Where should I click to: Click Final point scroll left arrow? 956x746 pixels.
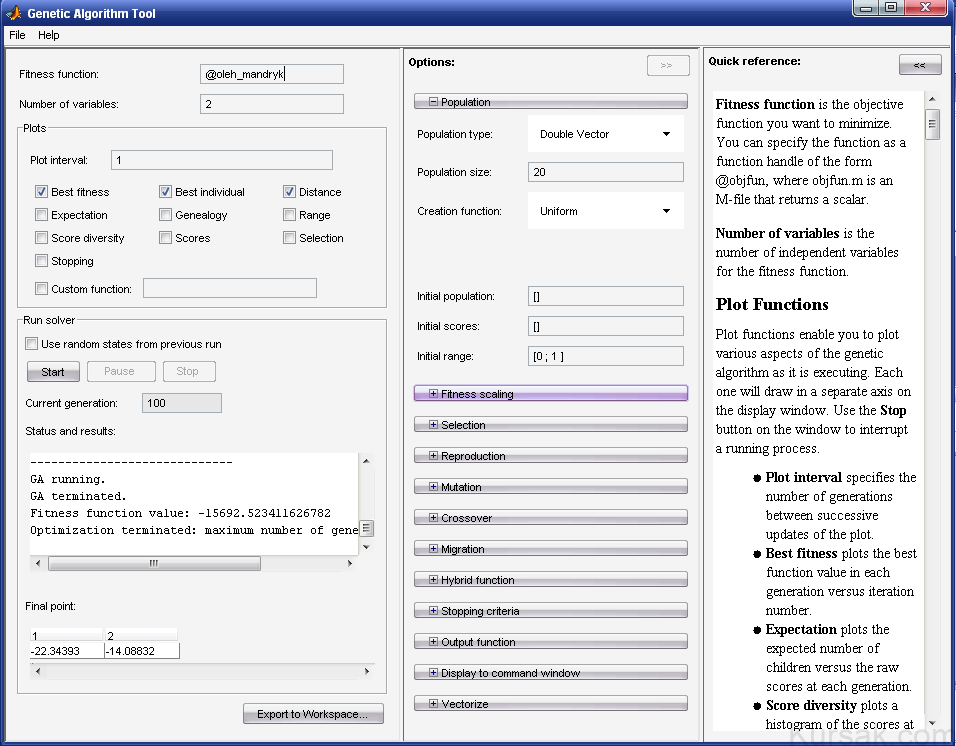pyautogui.click(x=38, y=672)
